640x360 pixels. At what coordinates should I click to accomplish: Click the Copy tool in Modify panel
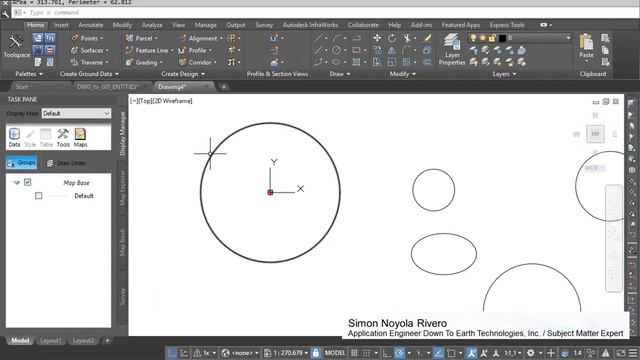[x=377, y=51]
